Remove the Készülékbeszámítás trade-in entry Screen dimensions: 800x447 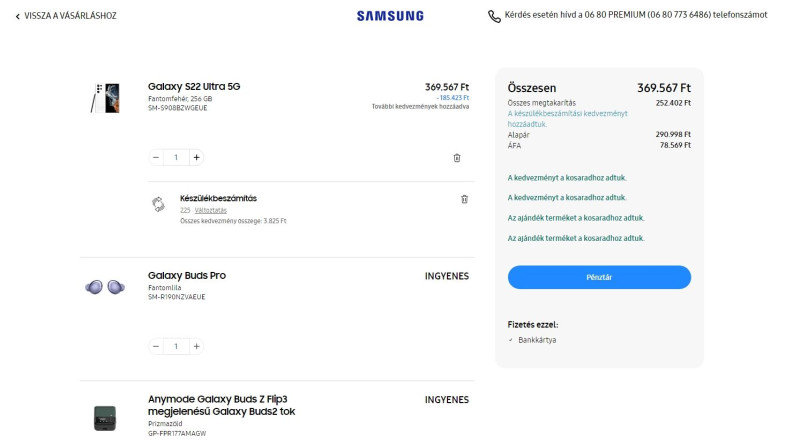coord(464,199)
